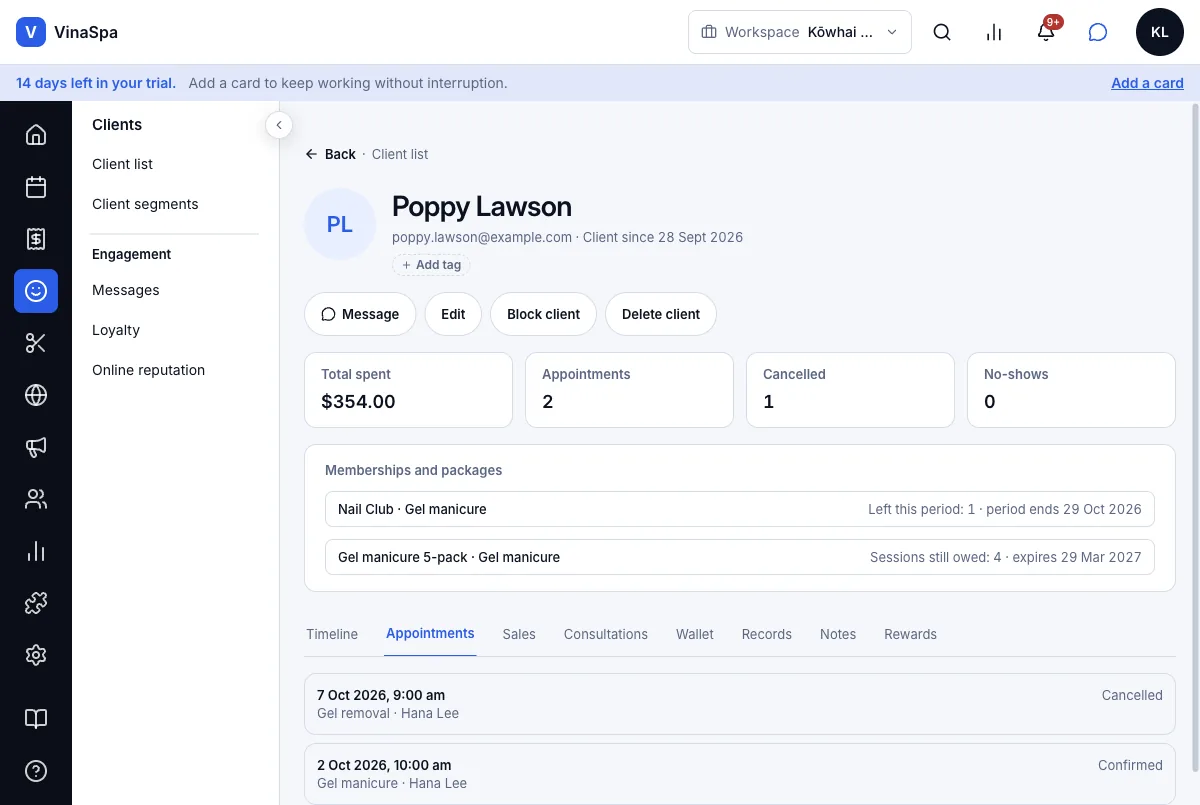Click the notifications bell icon
Image resolution: width=1200 pixels, height=805 pixels.
tap(1046, 32)
